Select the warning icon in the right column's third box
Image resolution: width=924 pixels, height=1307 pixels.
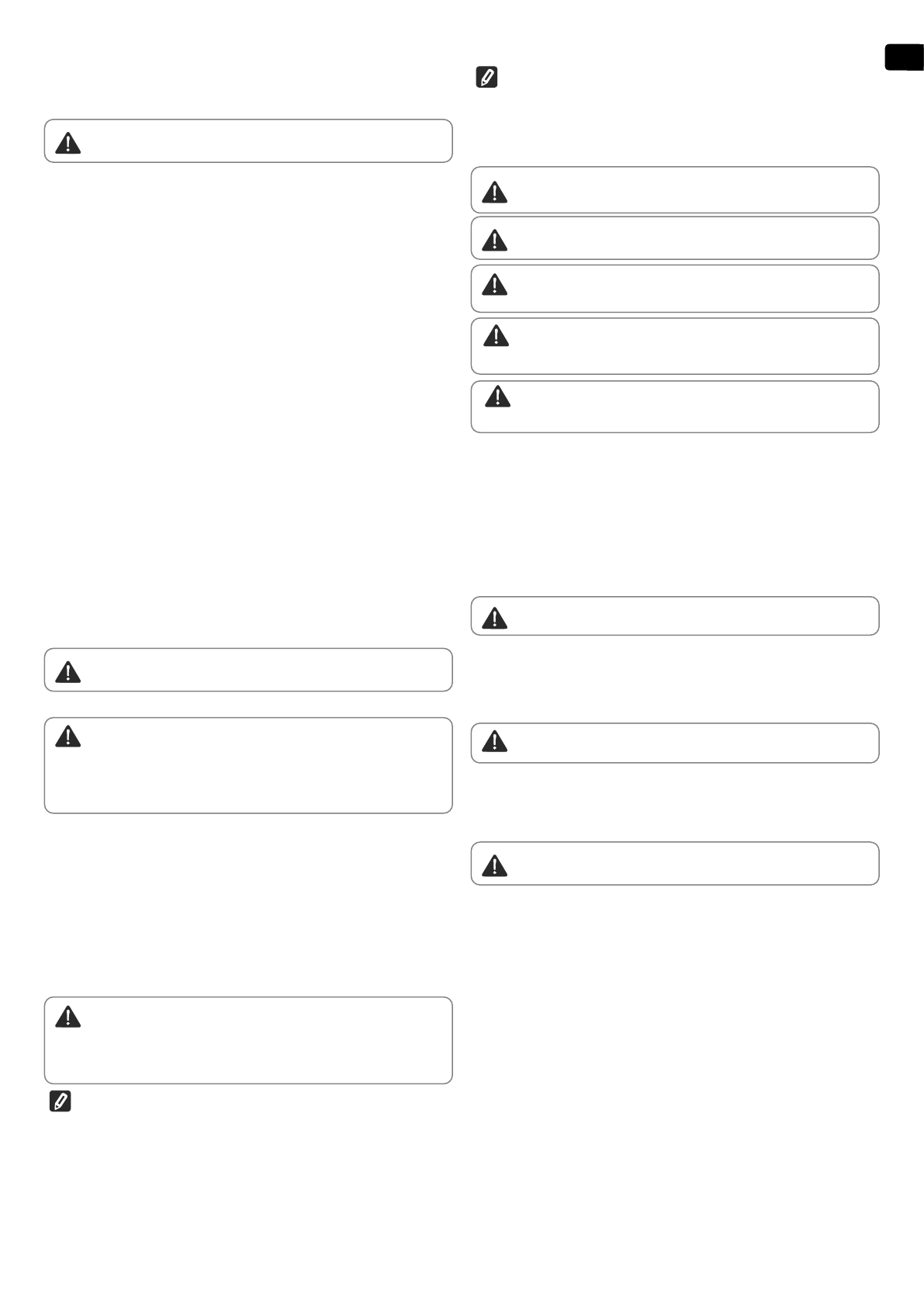[495, 285]
